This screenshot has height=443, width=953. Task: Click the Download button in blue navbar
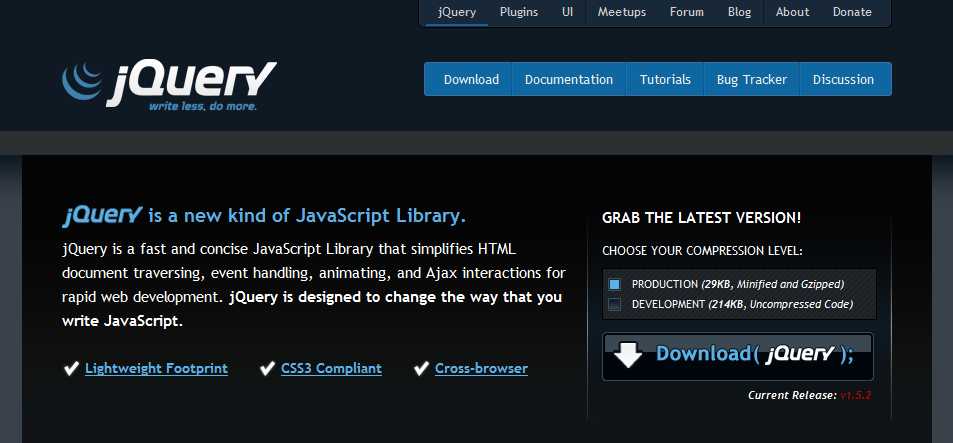pos(471,80)
